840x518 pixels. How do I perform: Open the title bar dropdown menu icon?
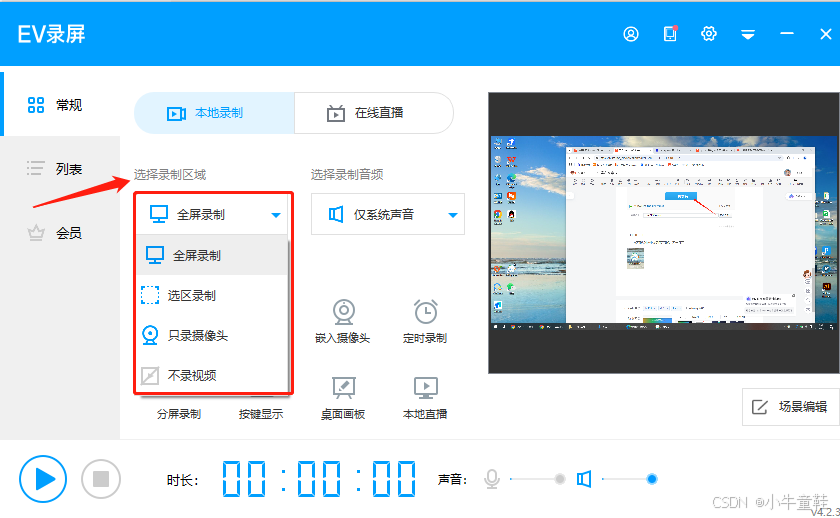pos(748,35)
